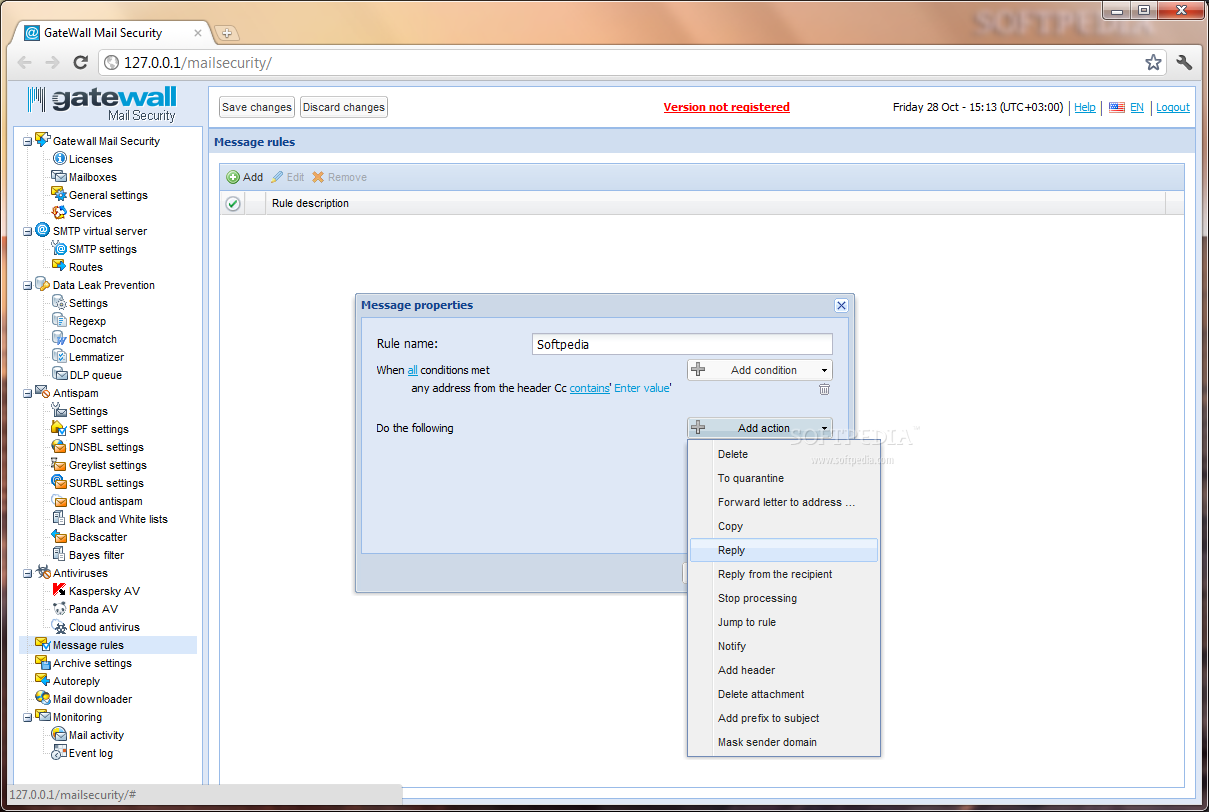This screenshot has width=1209, height=812.
Task: Choose Stop processing action
Action: point(783,598)
